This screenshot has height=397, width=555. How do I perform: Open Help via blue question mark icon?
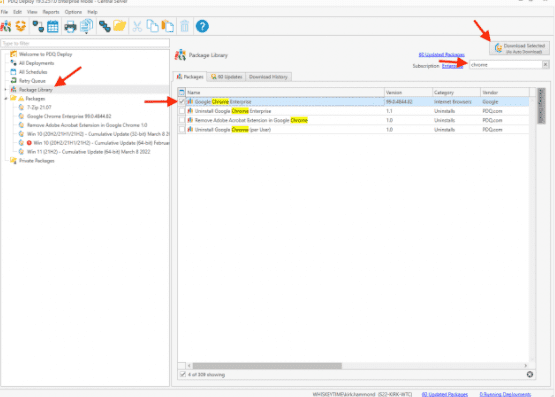[202, 26]
